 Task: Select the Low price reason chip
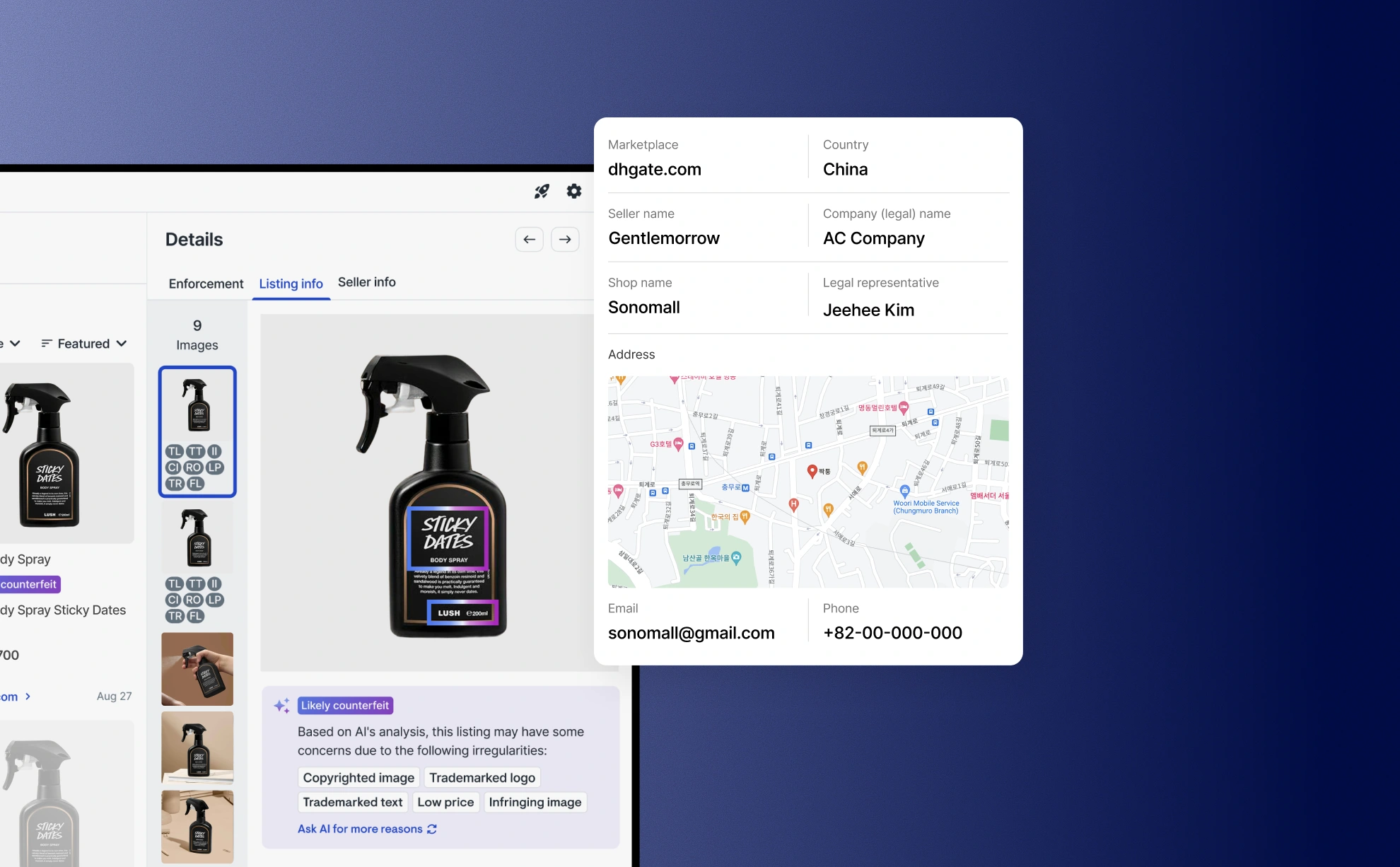[x=445, y=802]
